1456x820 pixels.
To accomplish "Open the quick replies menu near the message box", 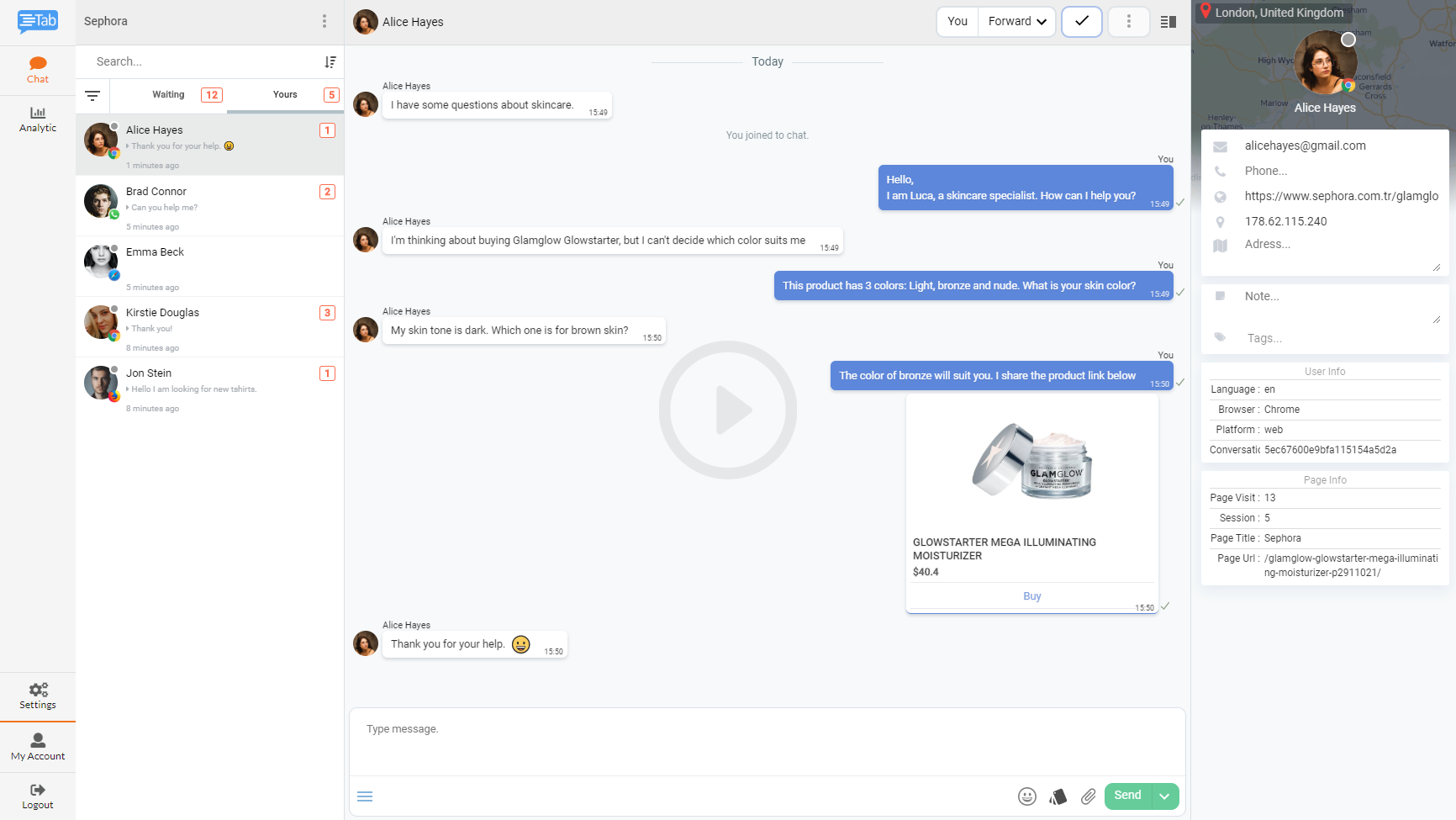I will (364, 796).
